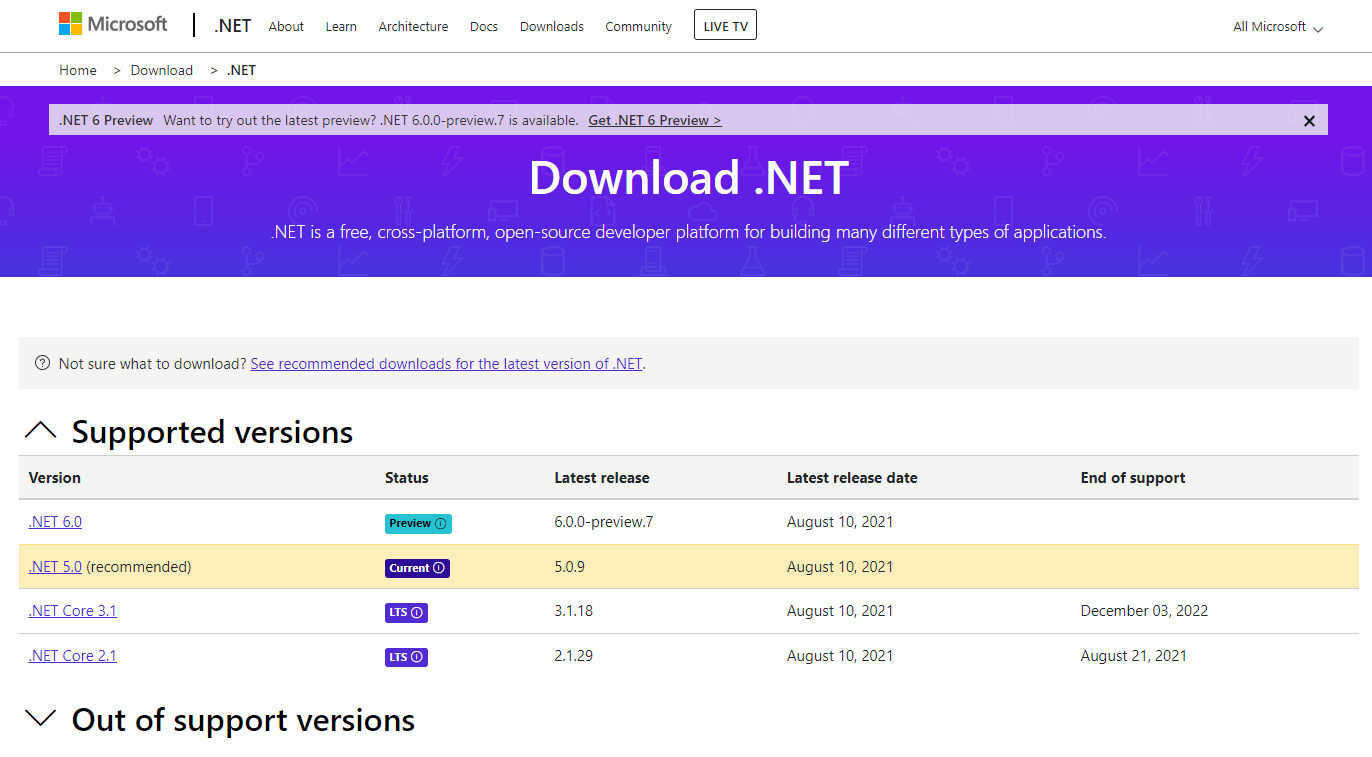Click the Supported versions heading text

[x=212, y=432]
